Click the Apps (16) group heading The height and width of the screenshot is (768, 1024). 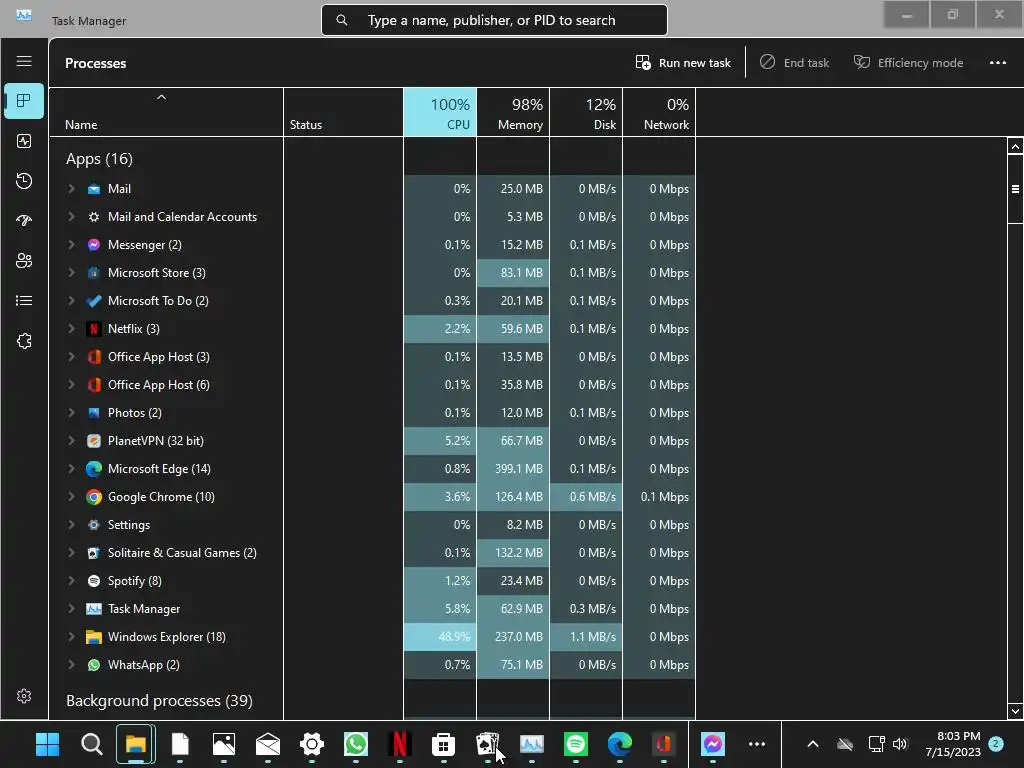pyautogui.click(x=99, y=159)
